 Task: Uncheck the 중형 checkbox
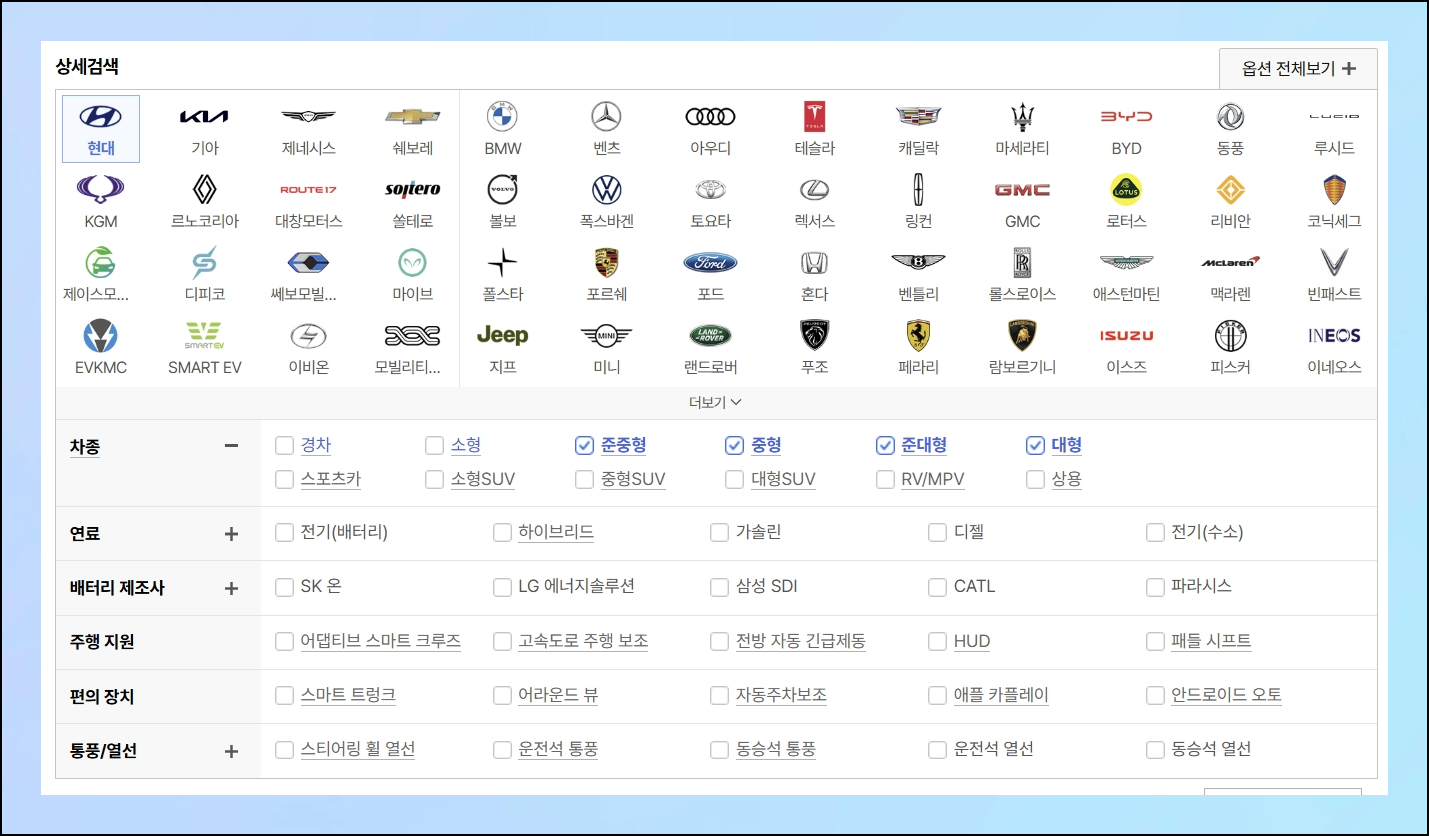click(735, 445)
